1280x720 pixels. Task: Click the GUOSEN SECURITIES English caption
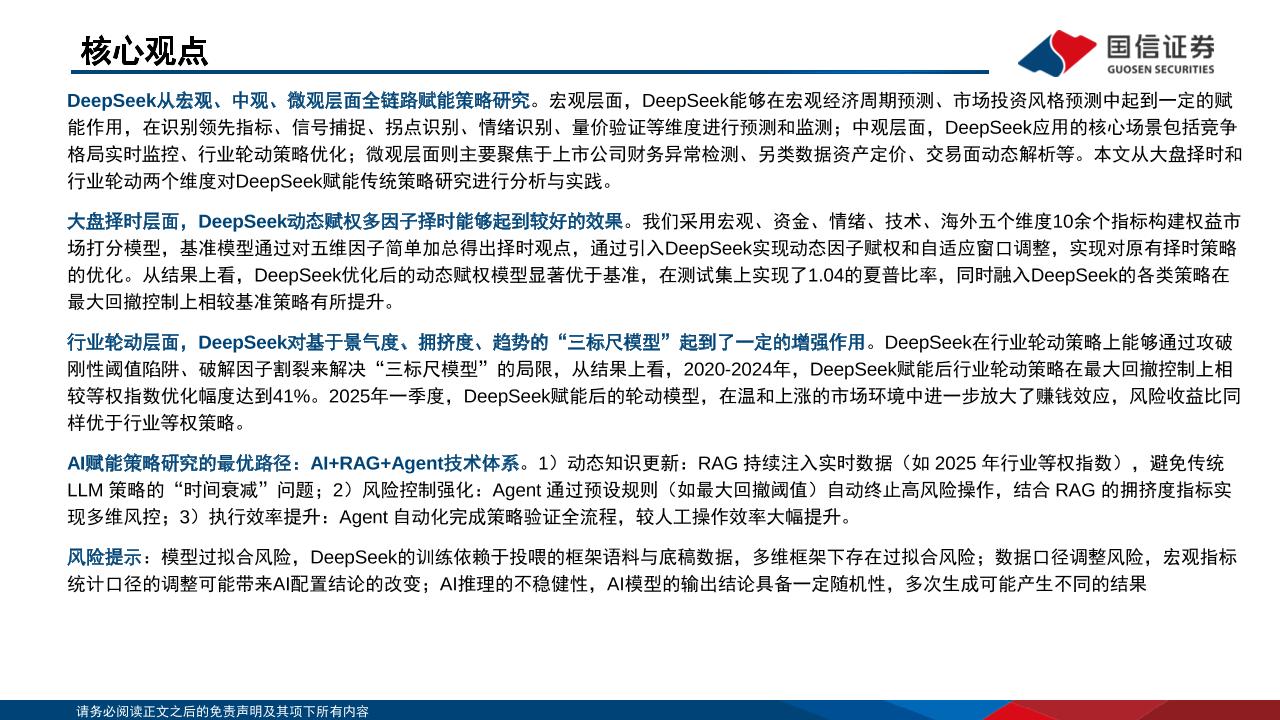pyautogui.click(x=1160, y=69)
